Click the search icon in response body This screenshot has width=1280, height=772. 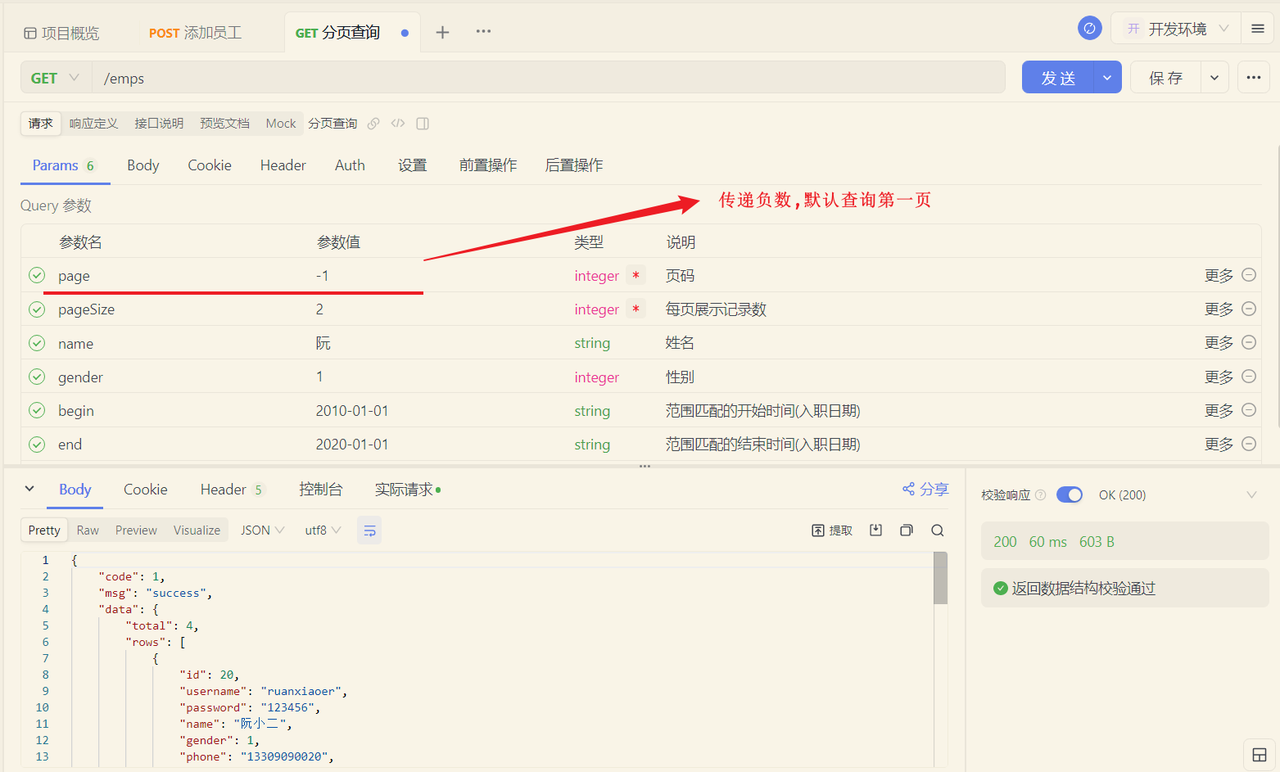click(x=937, y=531)
